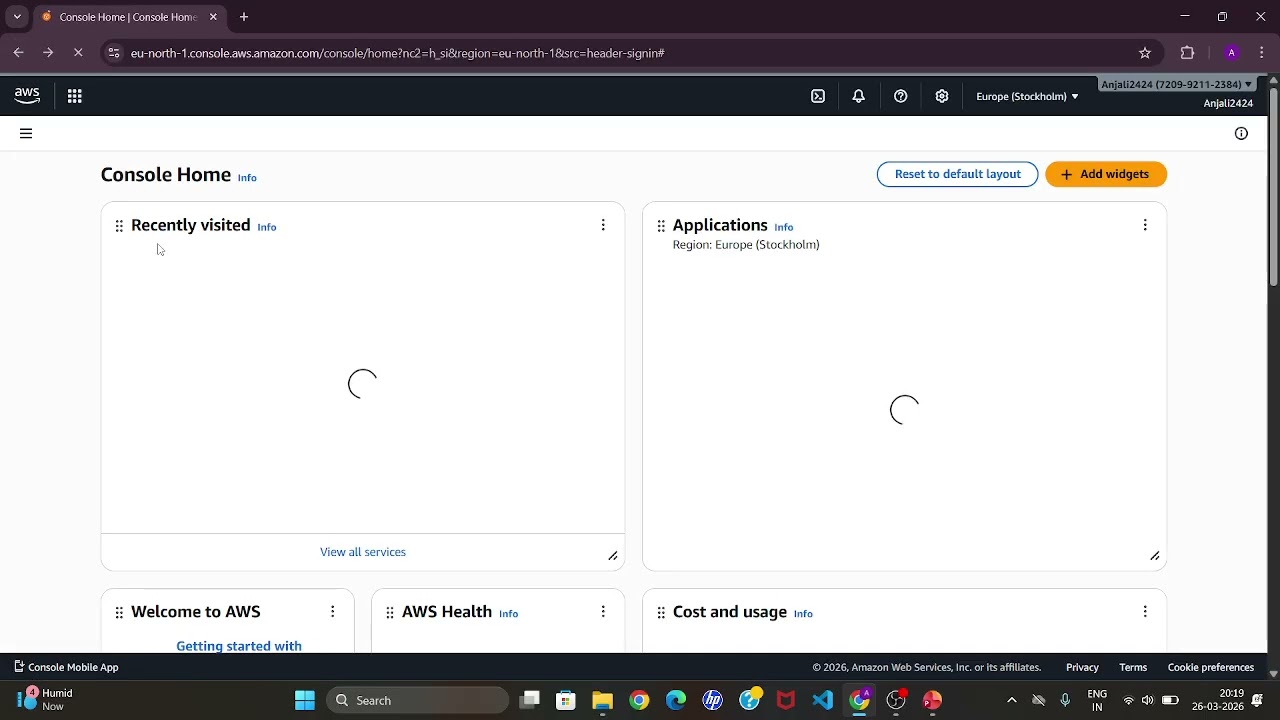
Task: Bookmark this page with the star
Action: coord(1145,53)
